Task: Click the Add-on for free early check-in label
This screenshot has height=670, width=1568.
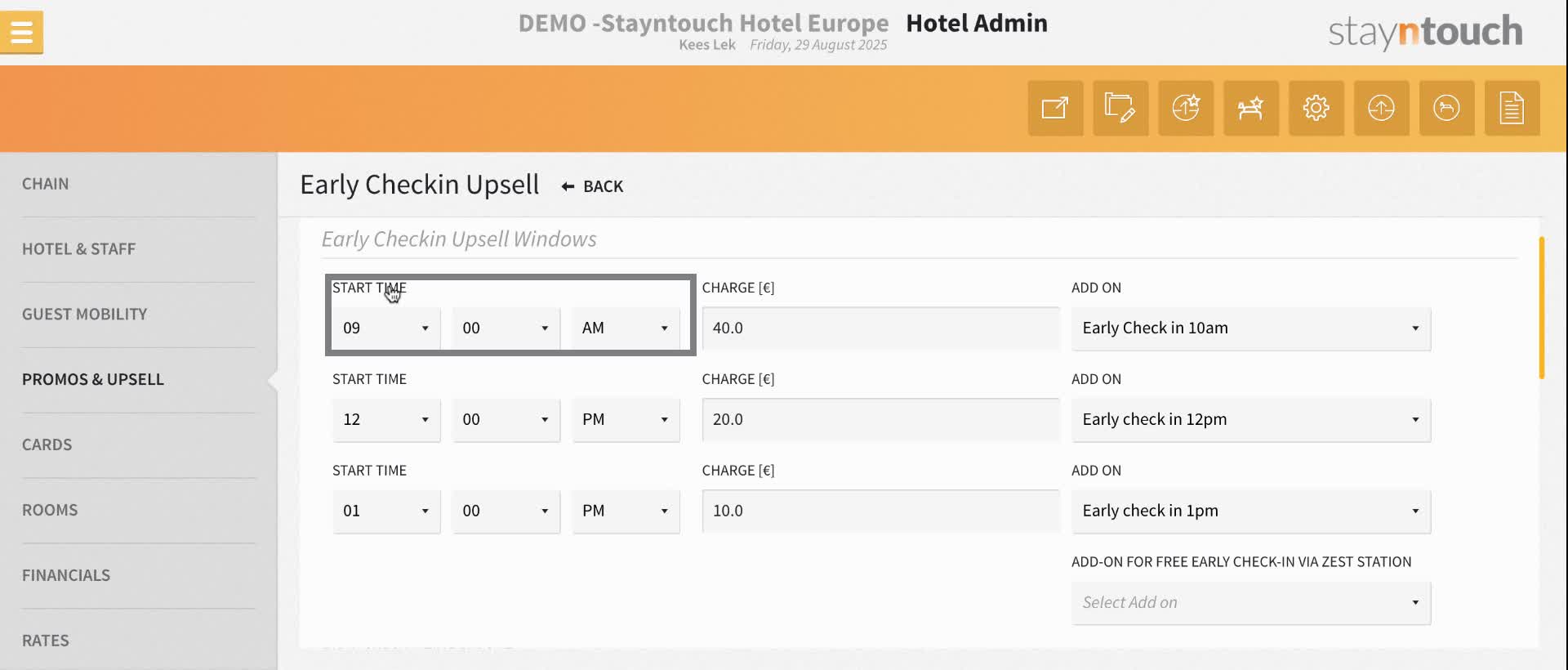Action: tap(1241, 562)
